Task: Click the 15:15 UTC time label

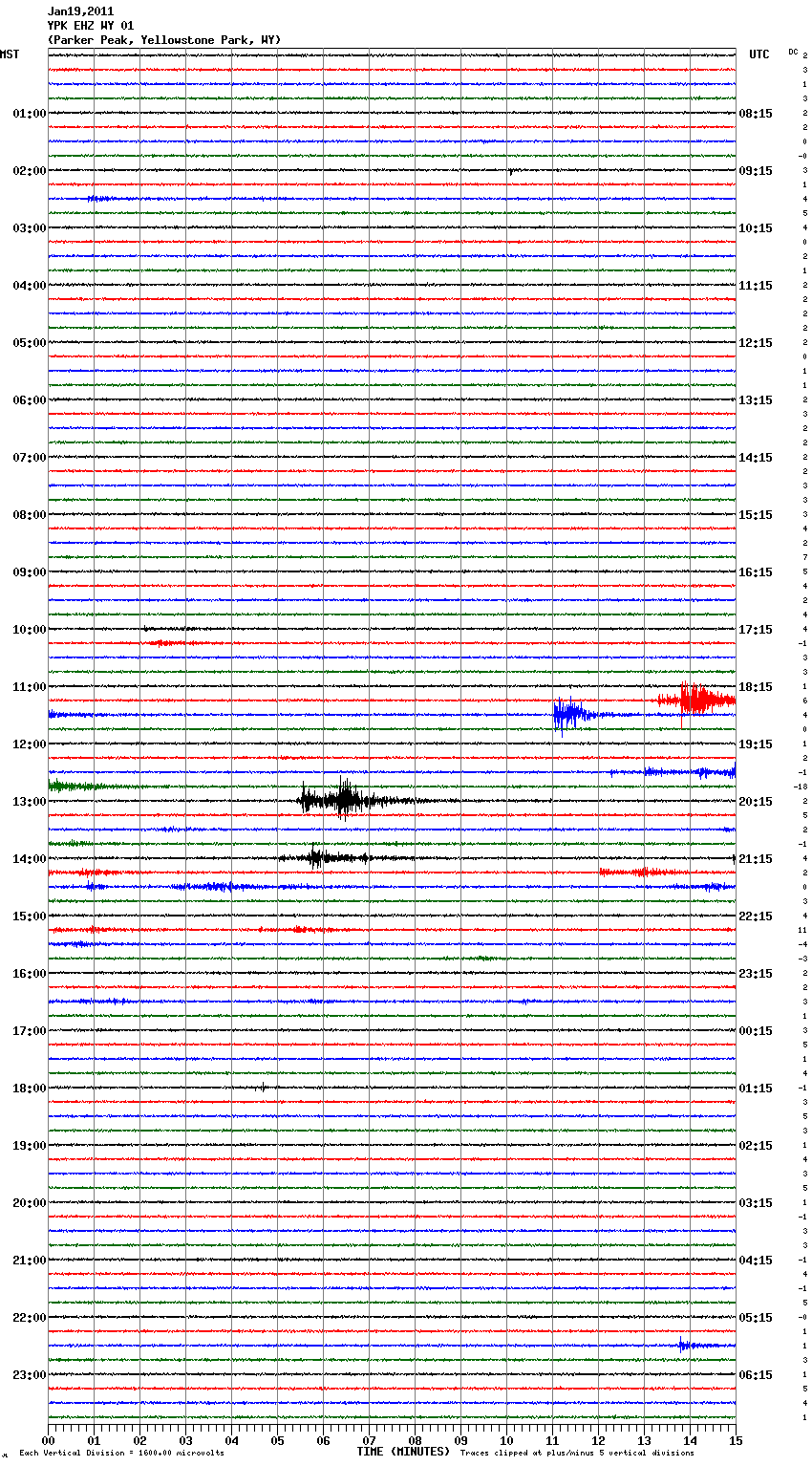Action: click(x=756, y=515)
